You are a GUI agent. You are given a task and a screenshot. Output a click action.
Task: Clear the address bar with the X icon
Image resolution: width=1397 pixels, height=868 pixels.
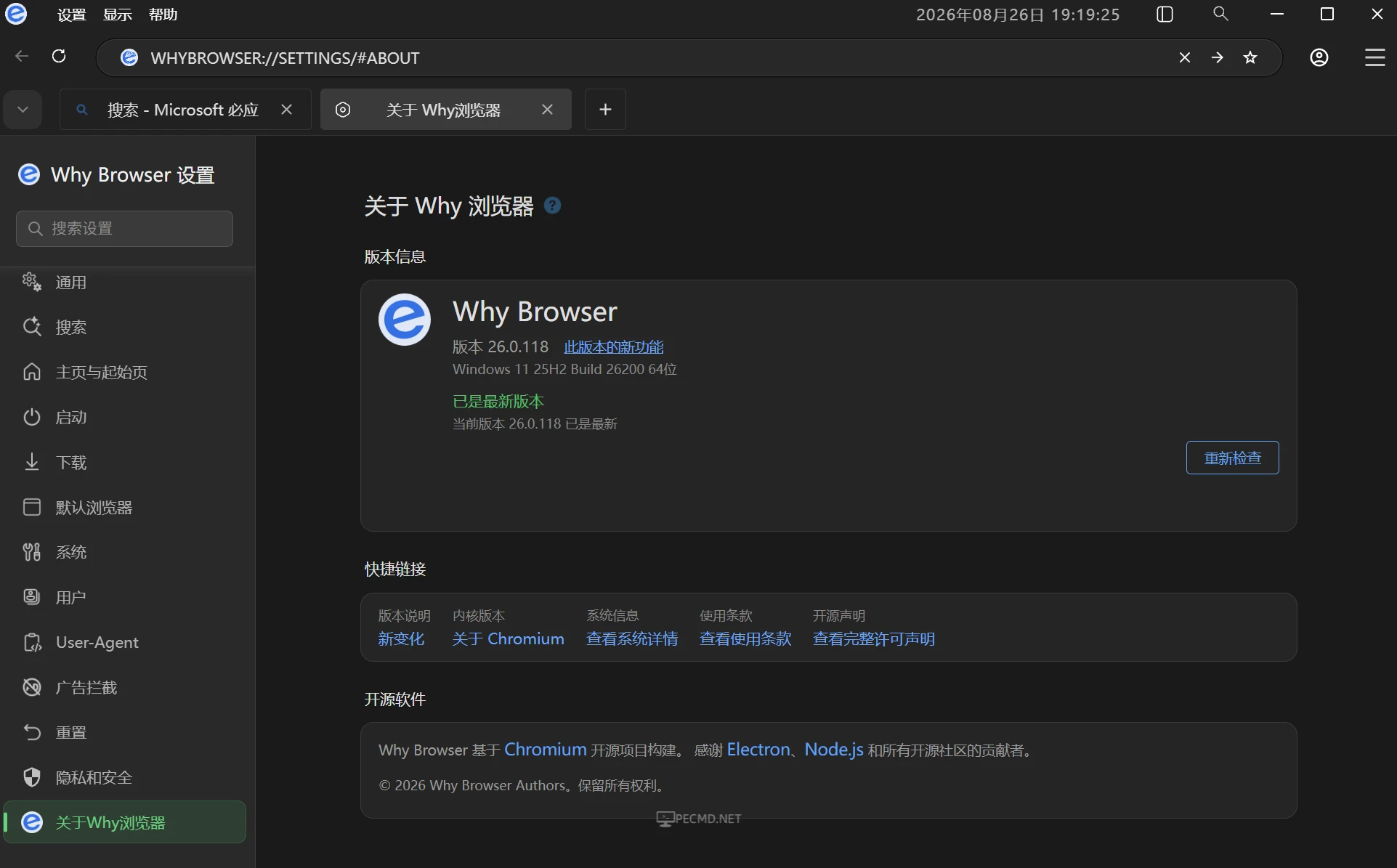pos(1185,57)
